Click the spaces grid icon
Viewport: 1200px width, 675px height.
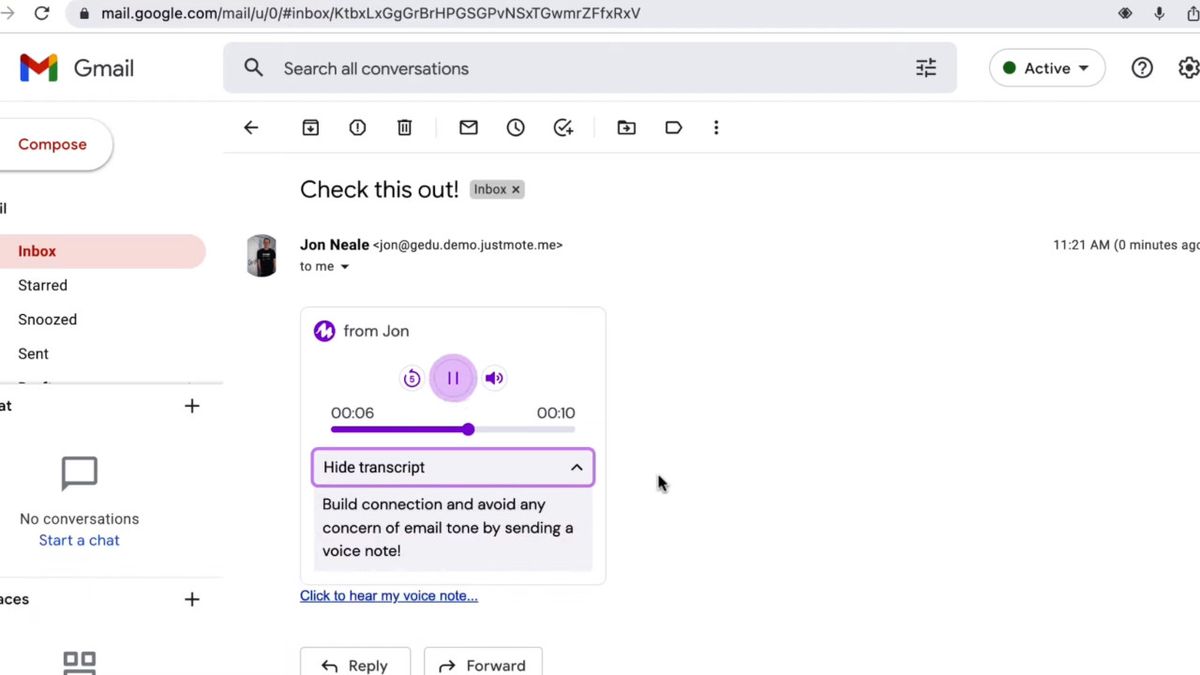79,663
